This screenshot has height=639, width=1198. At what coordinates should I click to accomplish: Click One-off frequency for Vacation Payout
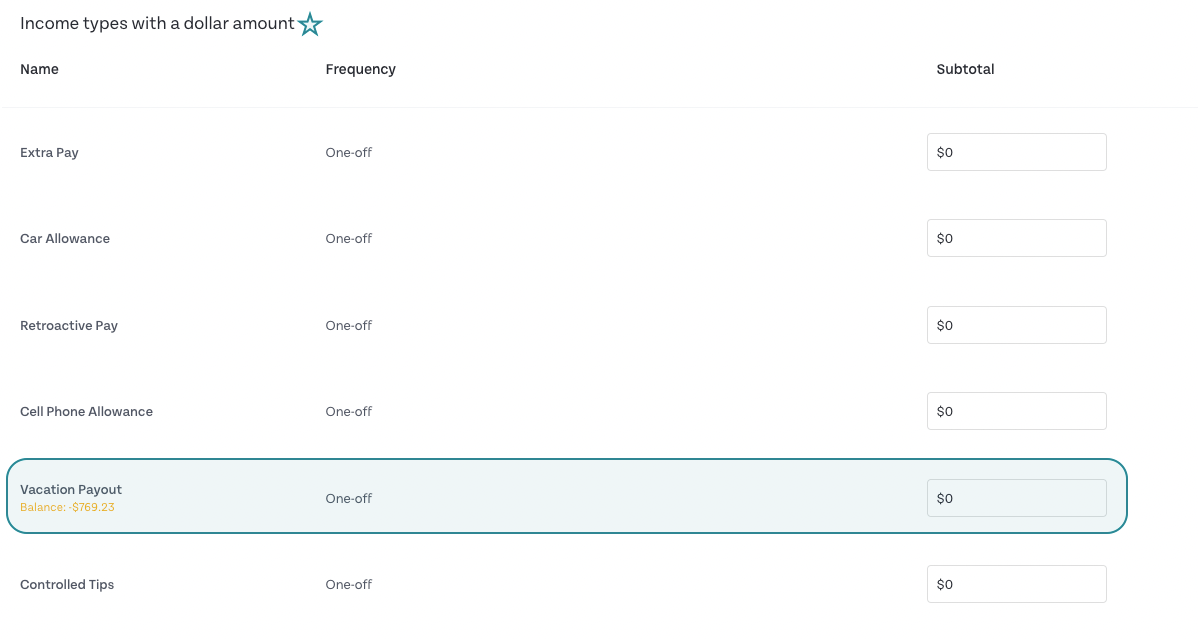(x=348, y=498)
